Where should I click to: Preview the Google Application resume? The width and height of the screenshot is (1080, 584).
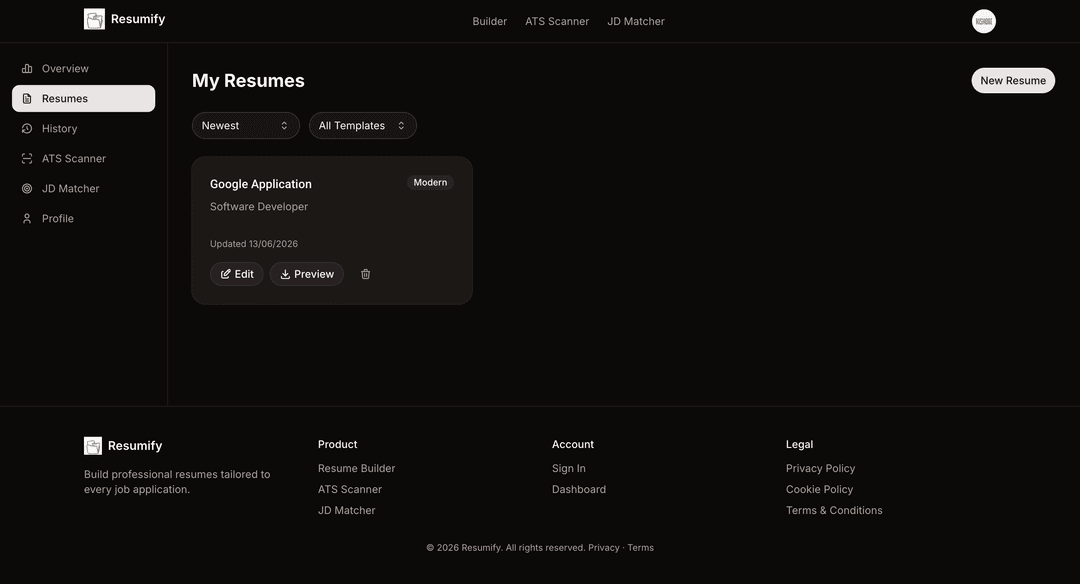307,274
